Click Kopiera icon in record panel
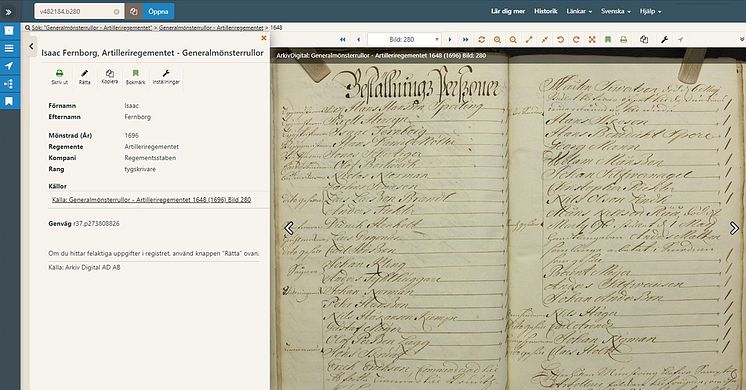 point(110,77)
